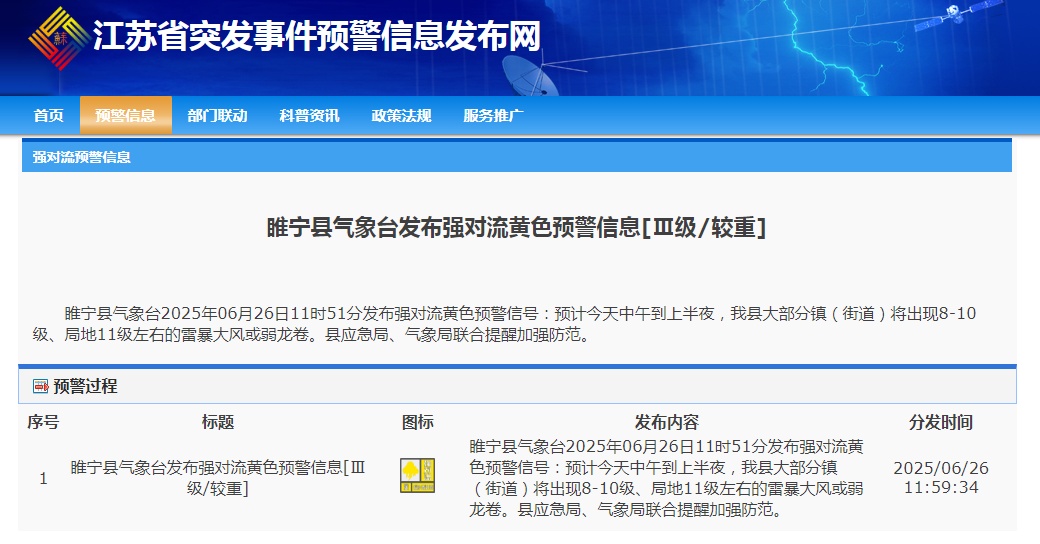Open the 服务推广 menu item
This screenshot has height=544, width=1040.
click(x=493, y=115)
